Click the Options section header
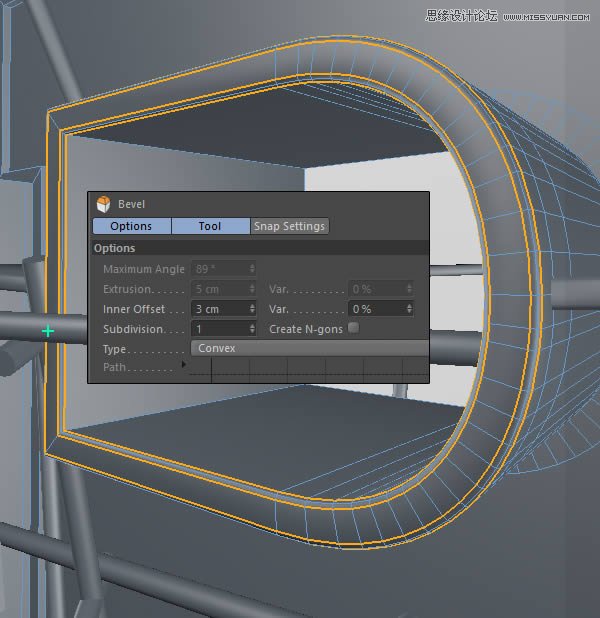The height and width of the screenshot is (618, 600). click(x=115, y=248)
